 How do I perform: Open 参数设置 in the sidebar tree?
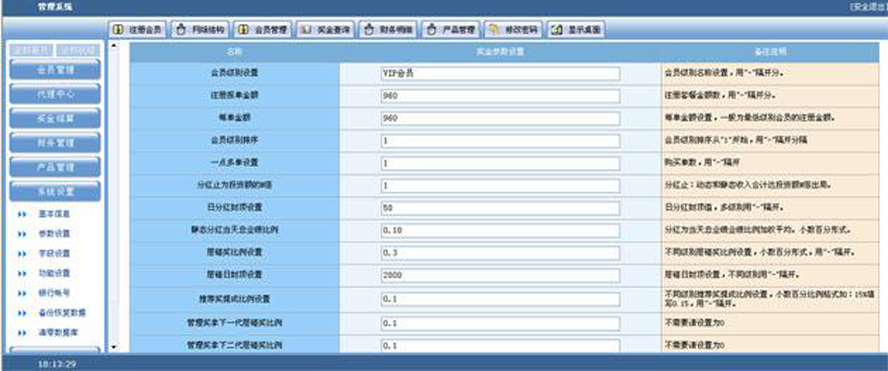click(54, 234)
